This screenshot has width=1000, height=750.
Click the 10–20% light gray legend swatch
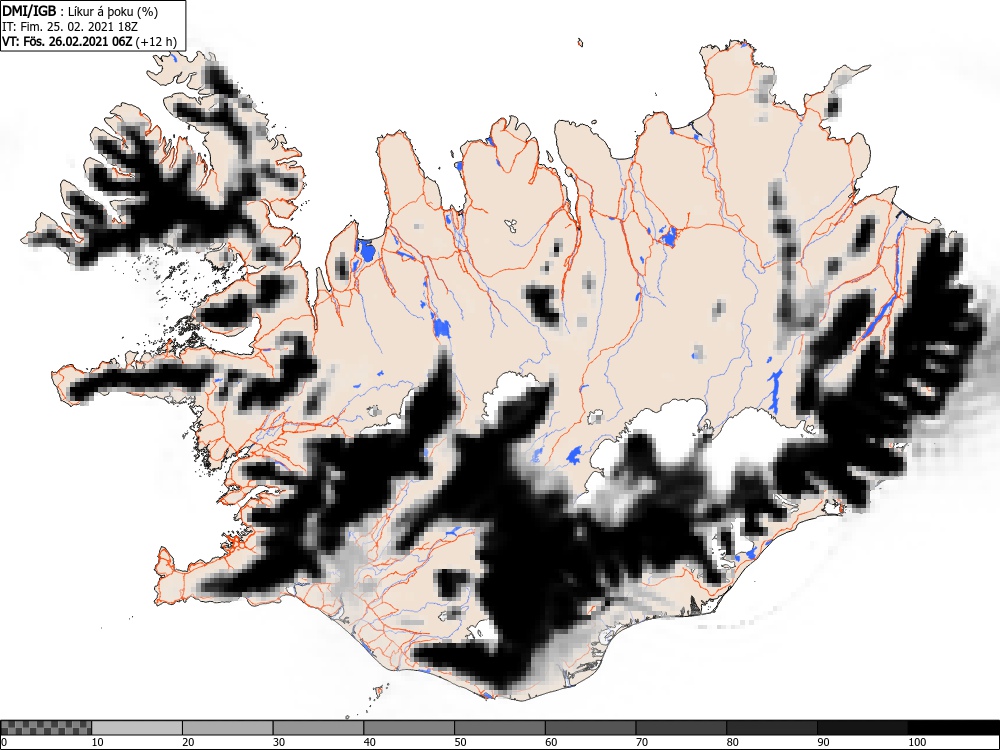(137, 728)
